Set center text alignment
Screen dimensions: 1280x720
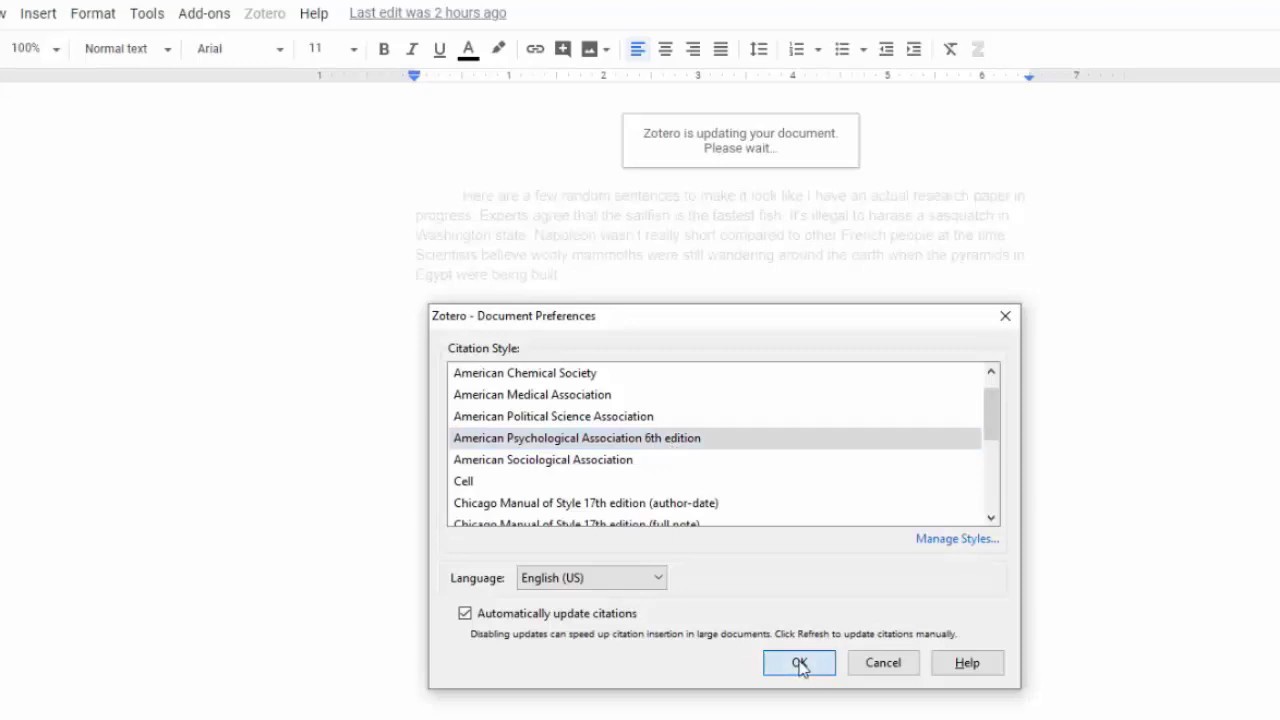[665, 49]
